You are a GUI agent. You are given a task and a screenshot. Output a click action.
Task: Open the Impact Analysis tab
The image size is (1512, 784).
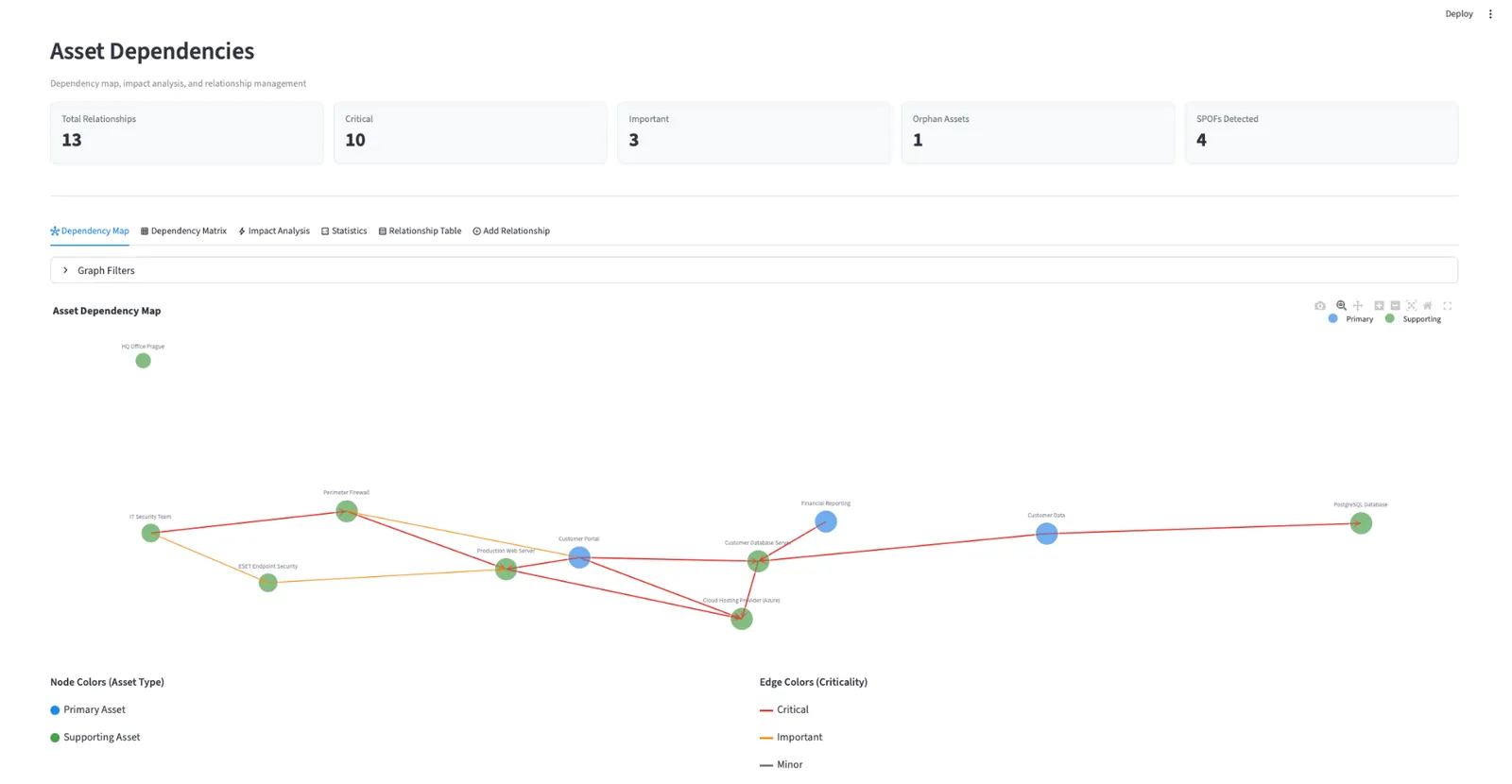click(274, 230)
